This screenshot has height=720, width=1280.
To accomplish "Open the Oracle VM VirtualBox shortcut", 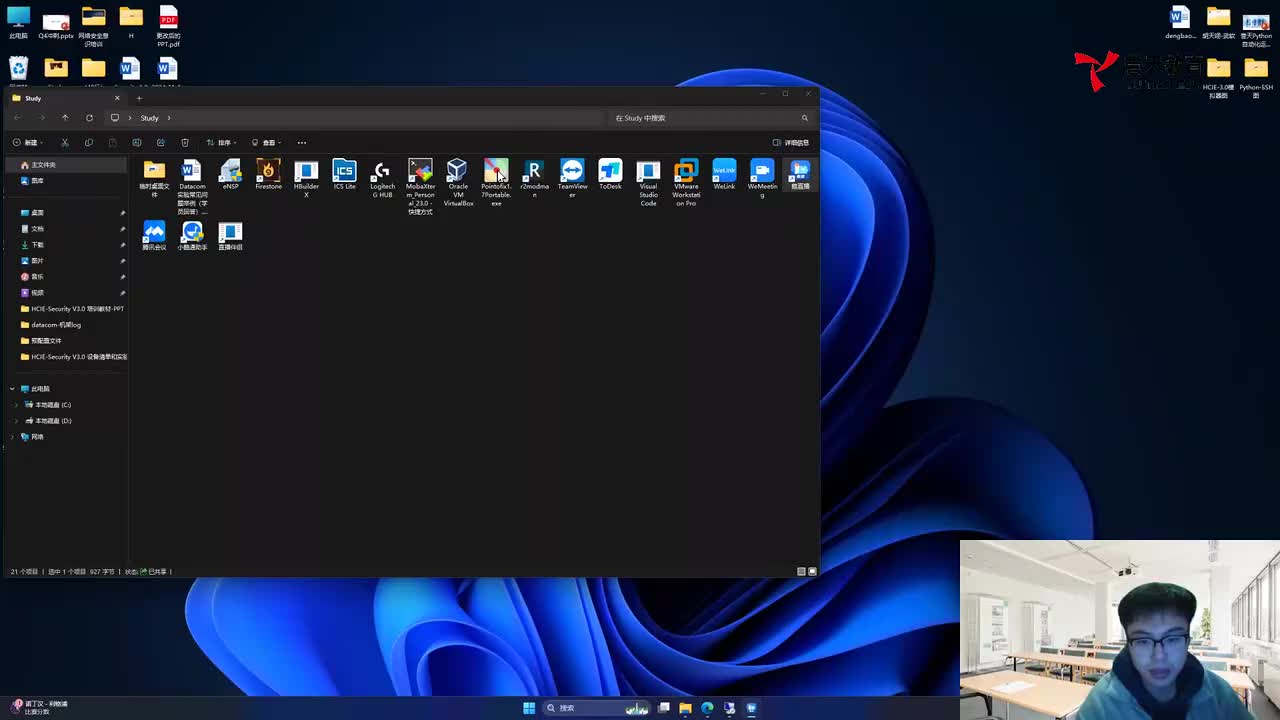I will pyautogui.click(x=458, y=183).
